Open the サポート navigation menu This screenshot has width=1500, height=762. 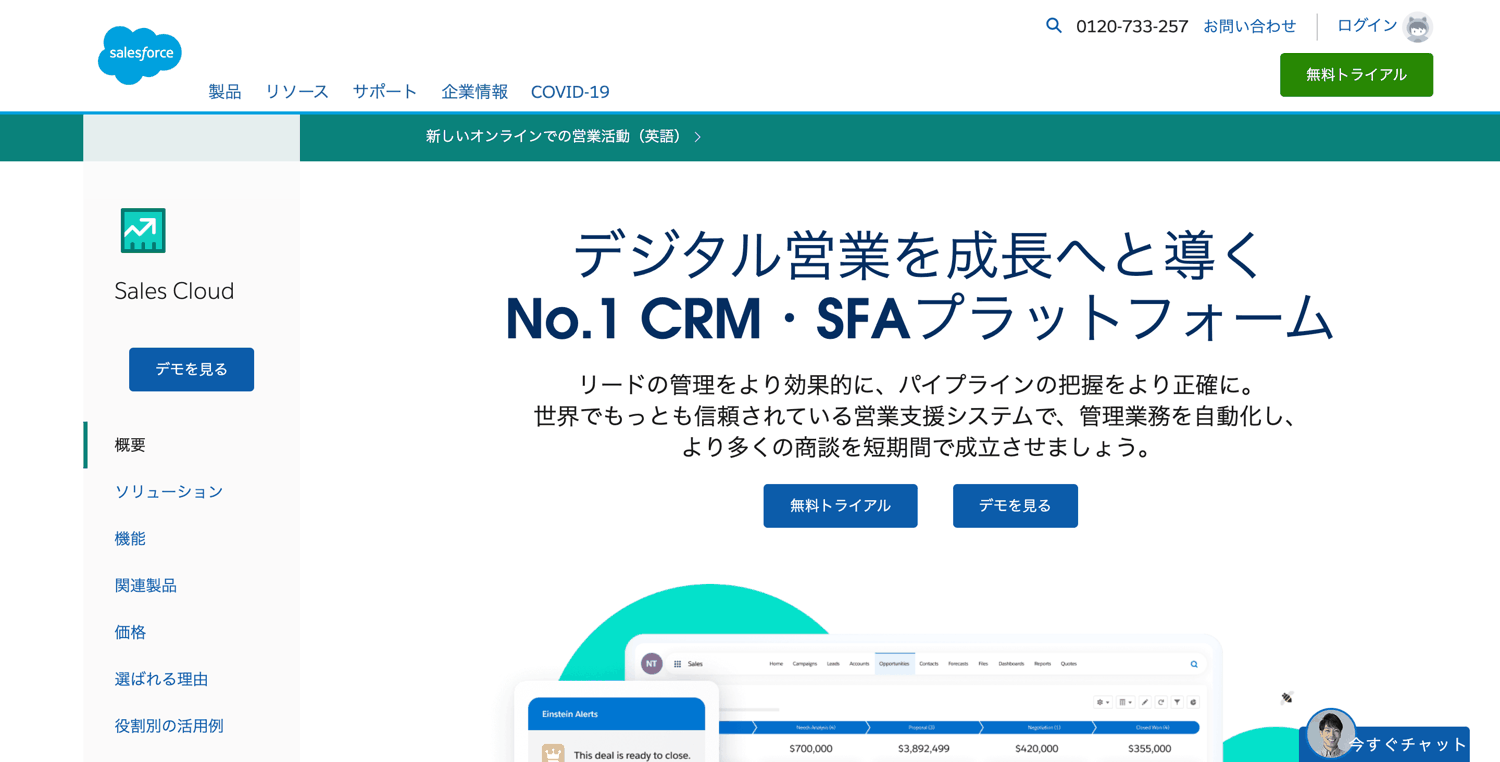point(385,92)
